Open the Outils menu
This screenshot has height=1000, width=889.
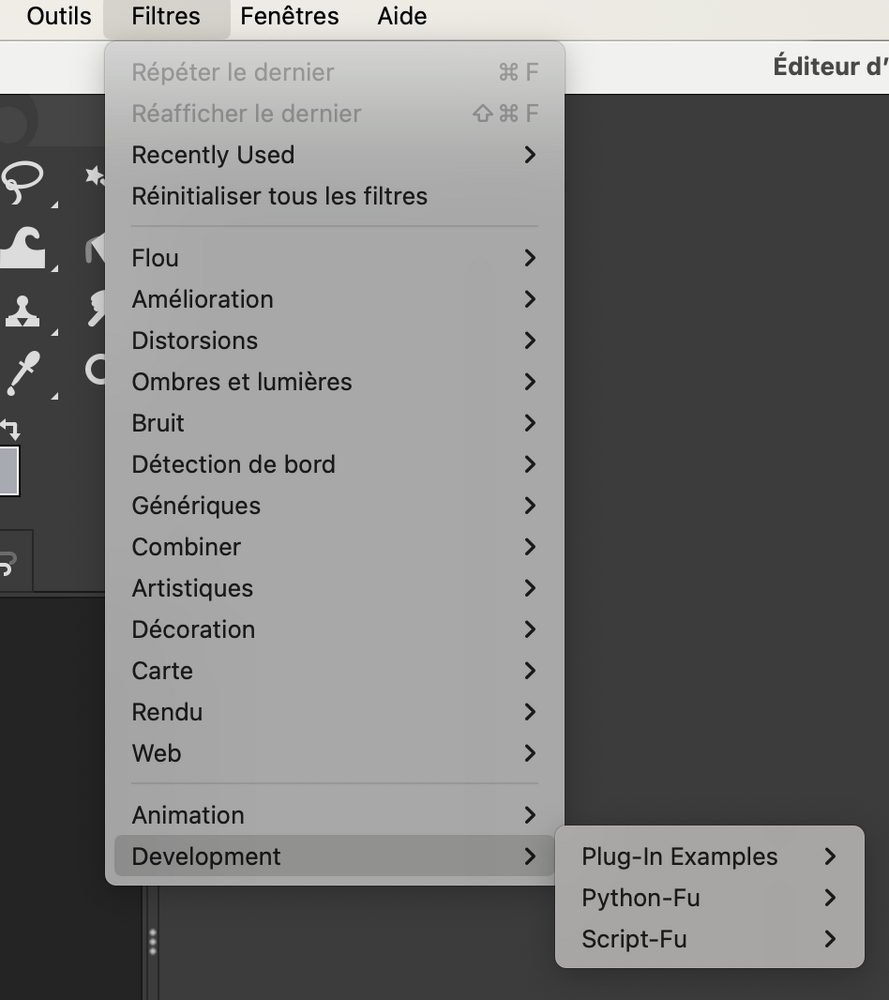click(x=59, y=17)
